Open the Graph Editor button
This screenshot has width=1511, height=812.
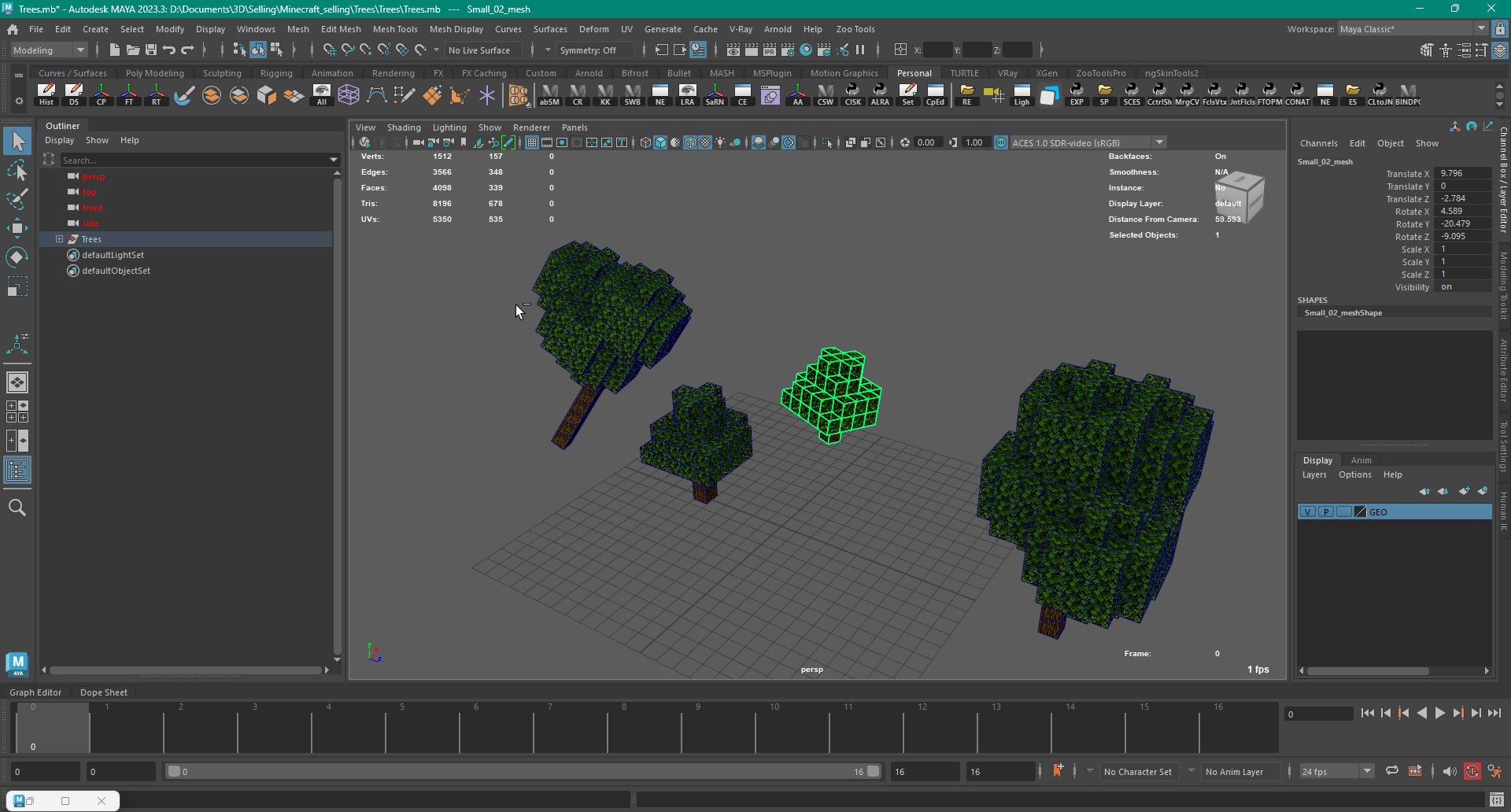[35, 692]
